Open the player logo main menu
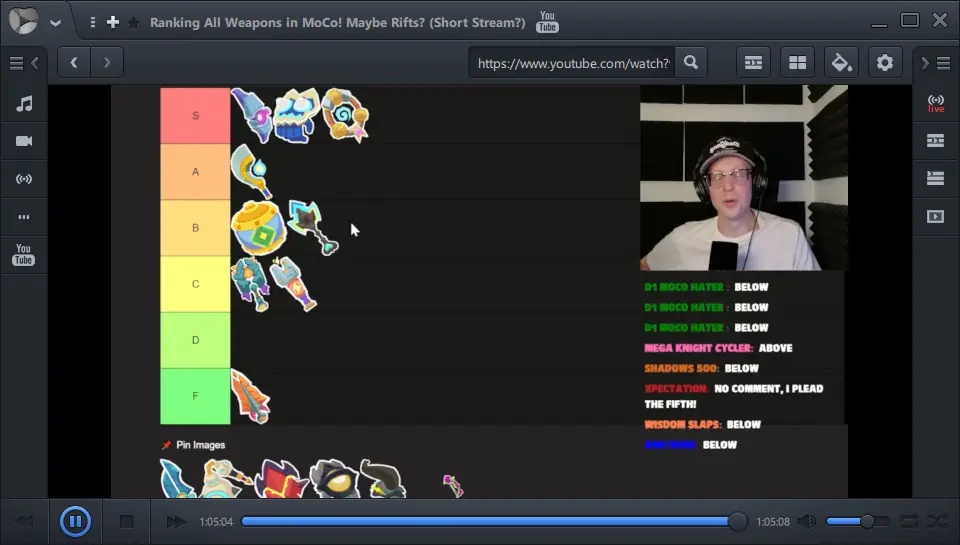This screenshot has height=545, width=960. pos(23,20)
